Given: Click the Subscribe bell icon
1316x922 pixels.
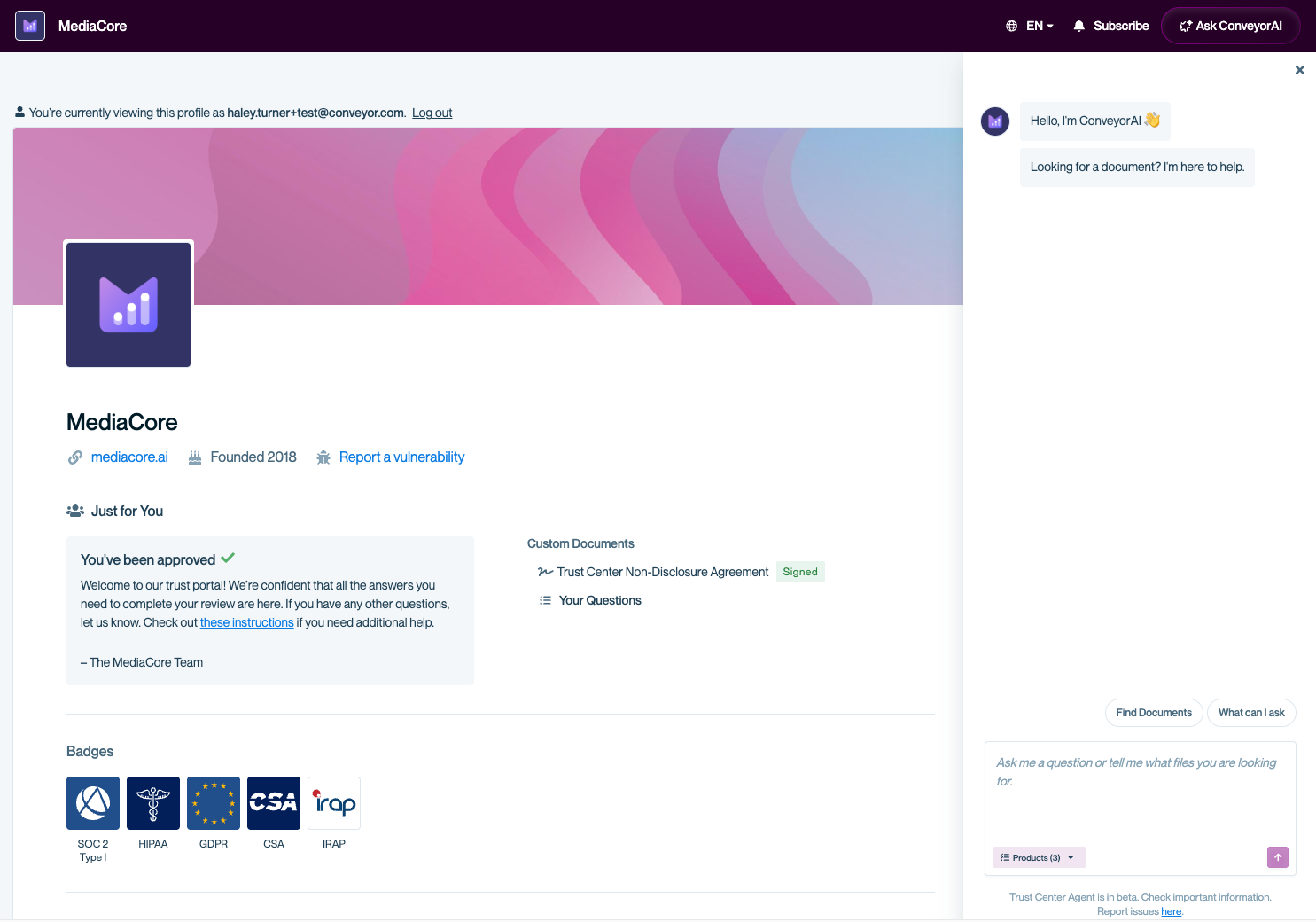Looking at the screenshot, I should 1078,26.
